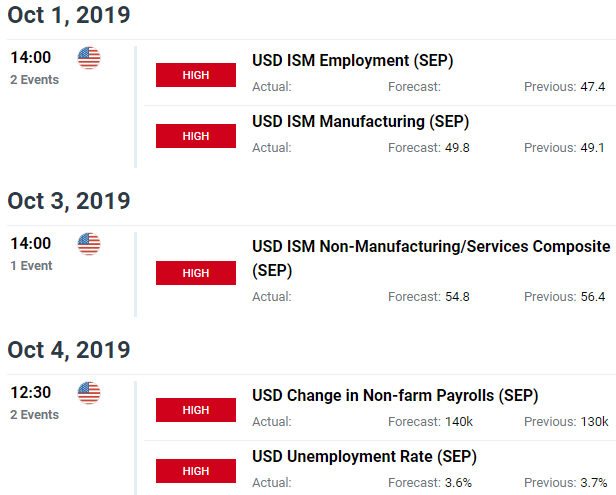This screenshot has height=495, width=616.
Task: Open USD ISM Manufacturing (SEP) event
Action: [x=361, y=122]
